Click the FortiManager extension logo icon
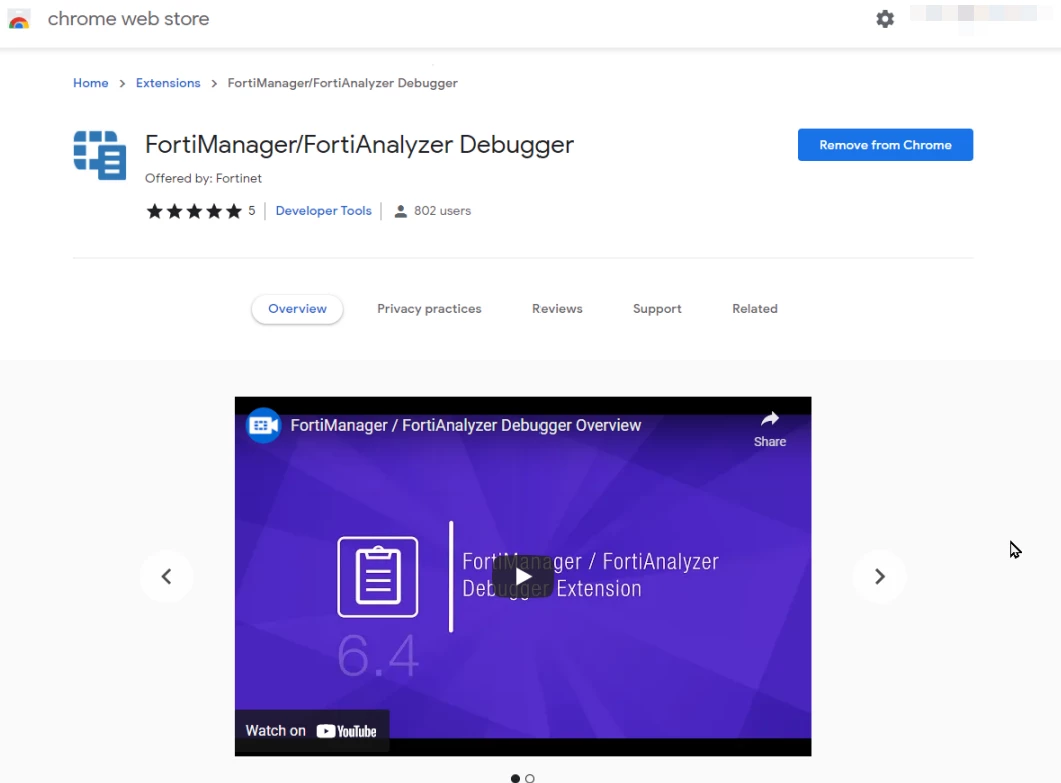Screen dimensions: 1061x783 [x=99, y=155]
